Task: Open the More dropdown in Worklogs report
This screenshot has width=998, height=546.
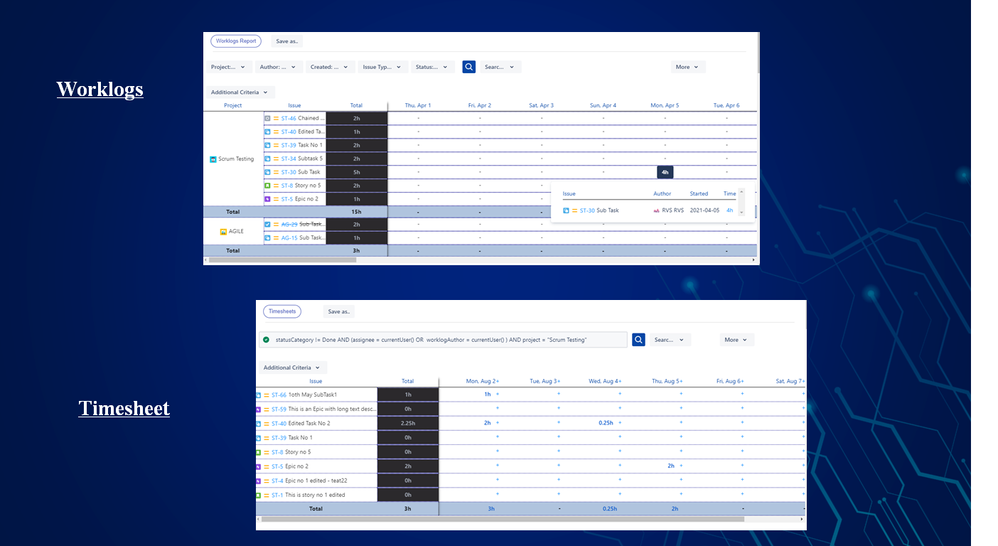Action: point(687,67)
